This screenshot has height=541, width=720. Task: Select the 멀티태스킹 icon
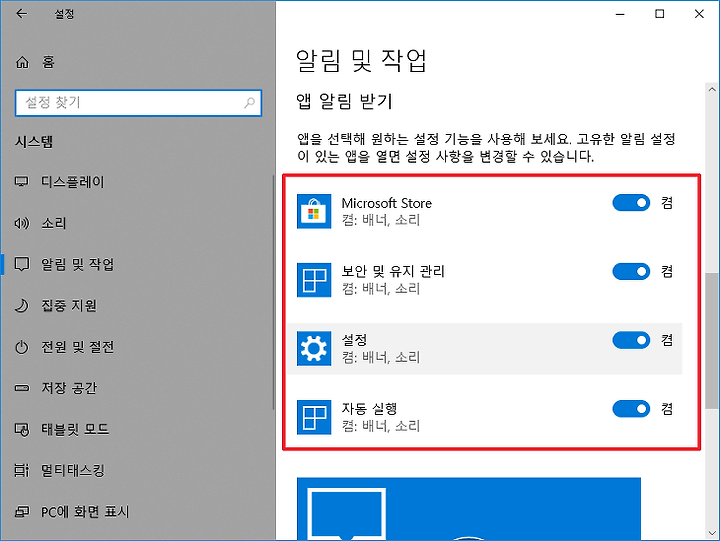(22, 470)
